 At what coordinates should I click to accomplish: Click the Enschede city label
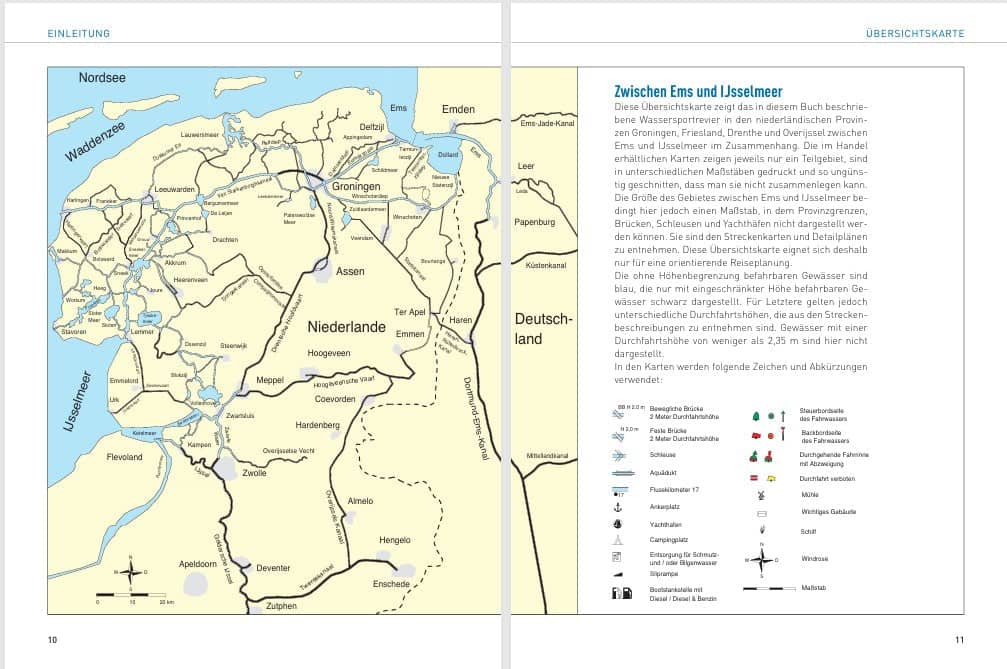pyautogui.click(x=391, y=584)
